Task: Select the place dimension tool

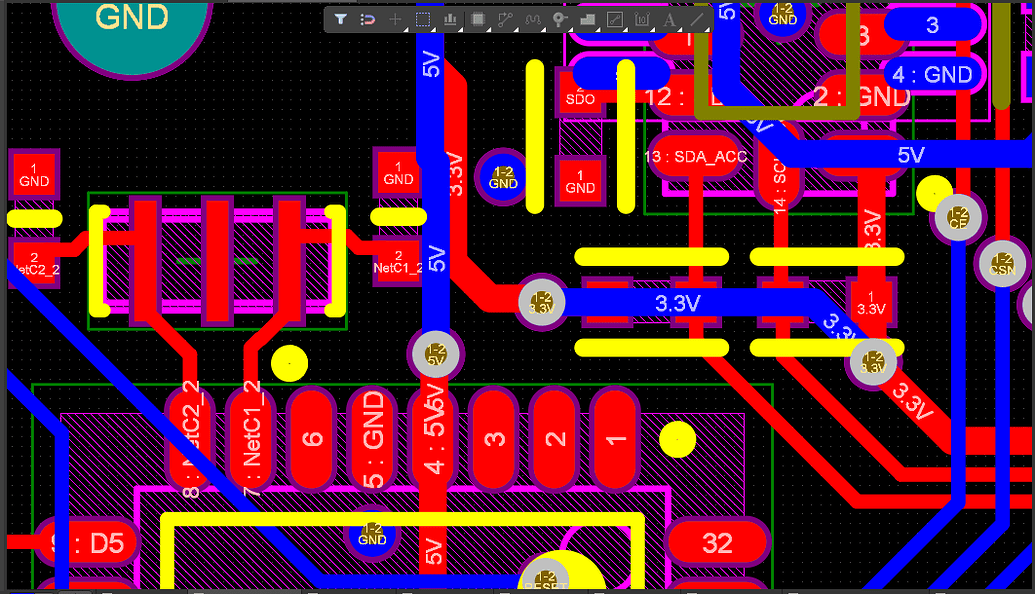Action: pos(642,18)
